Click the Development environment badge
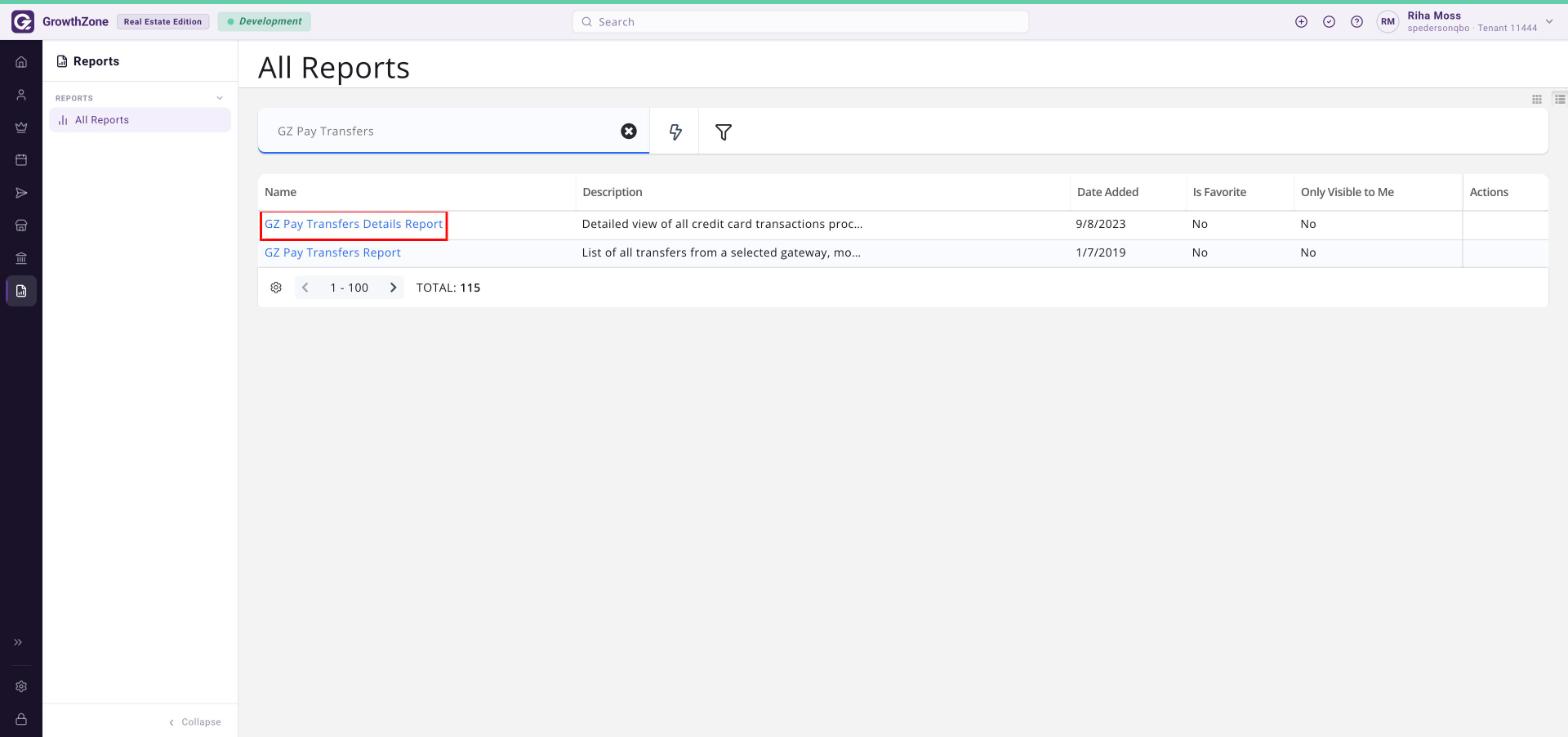The image size is (1568, 737). click(x=264, y=21)
